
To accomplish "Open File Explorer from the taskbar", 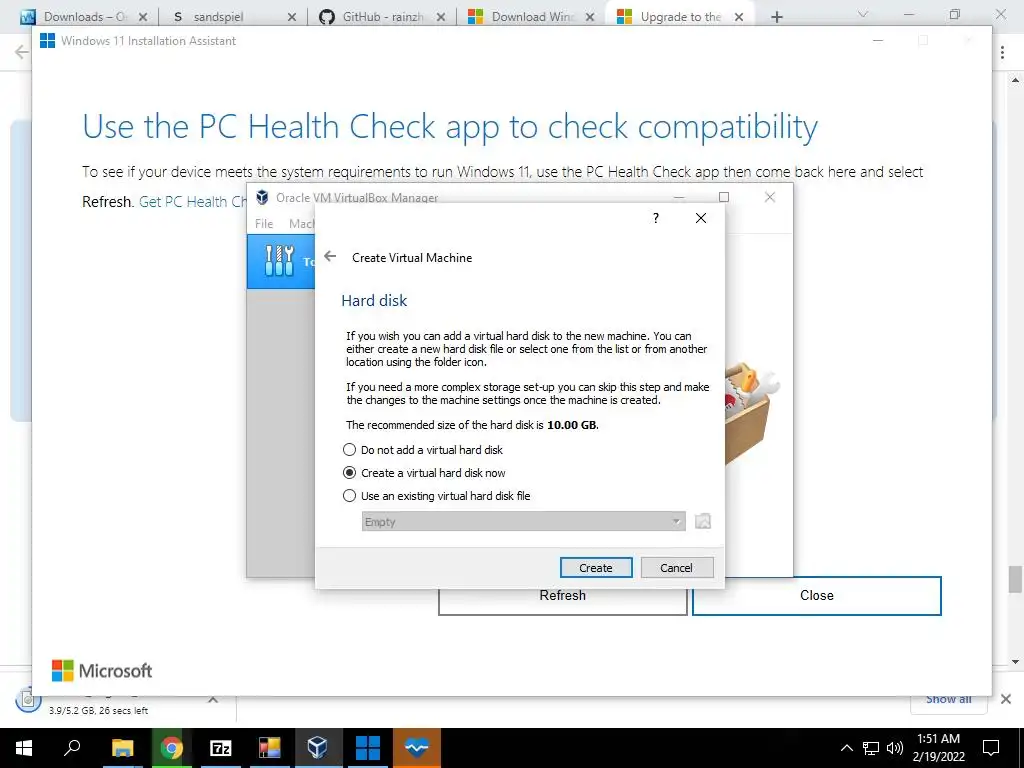I will point(122,748).
